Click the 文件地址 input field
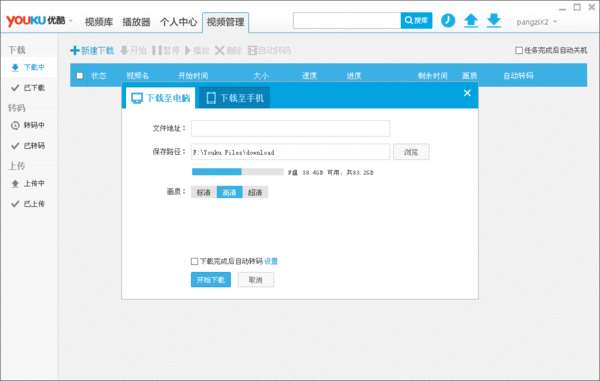Screen dimensions: 600x381 coord(290,129)
